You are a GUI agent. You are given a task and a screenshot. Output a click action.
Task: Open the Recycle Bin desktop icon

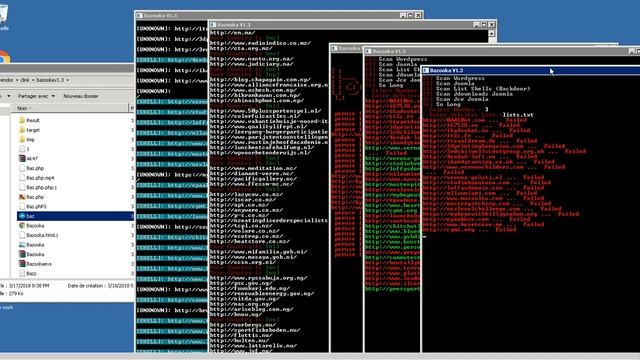click(x=3, y=16)
